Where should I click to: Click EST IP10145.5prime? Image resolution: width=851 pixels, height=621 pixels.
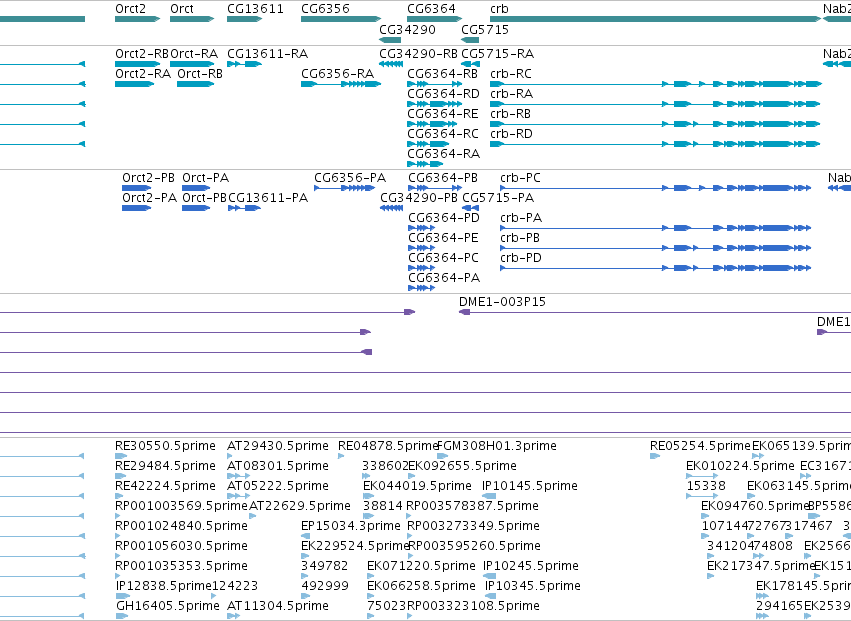(530, 486)
